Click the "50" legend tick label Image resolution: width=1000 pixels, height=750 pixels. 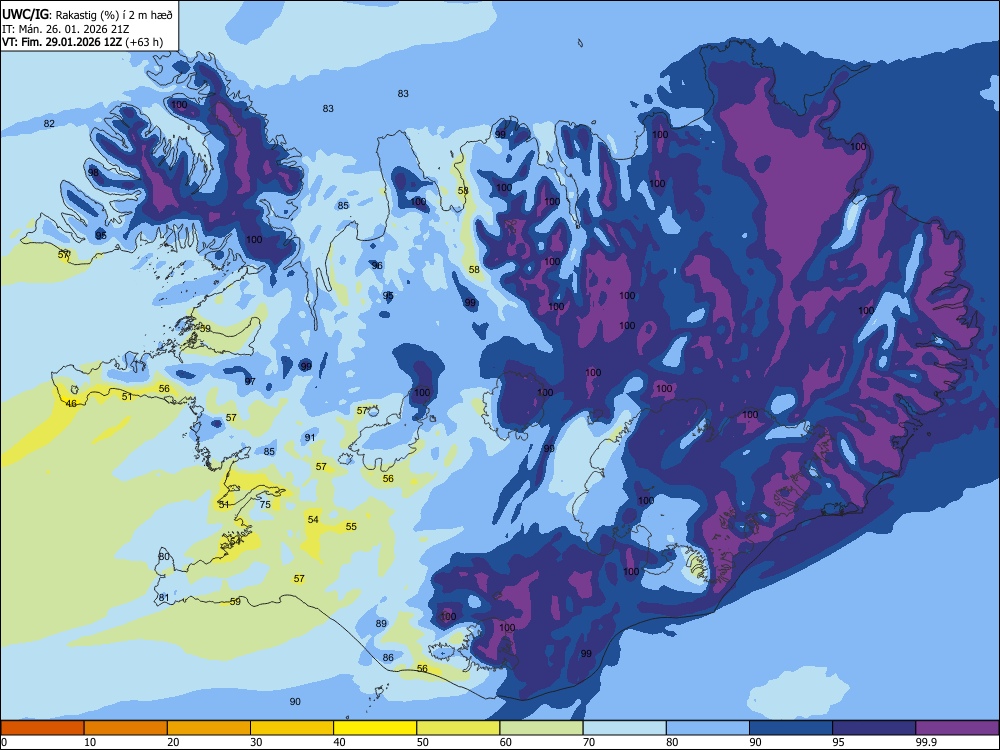[x=422, y=742]
